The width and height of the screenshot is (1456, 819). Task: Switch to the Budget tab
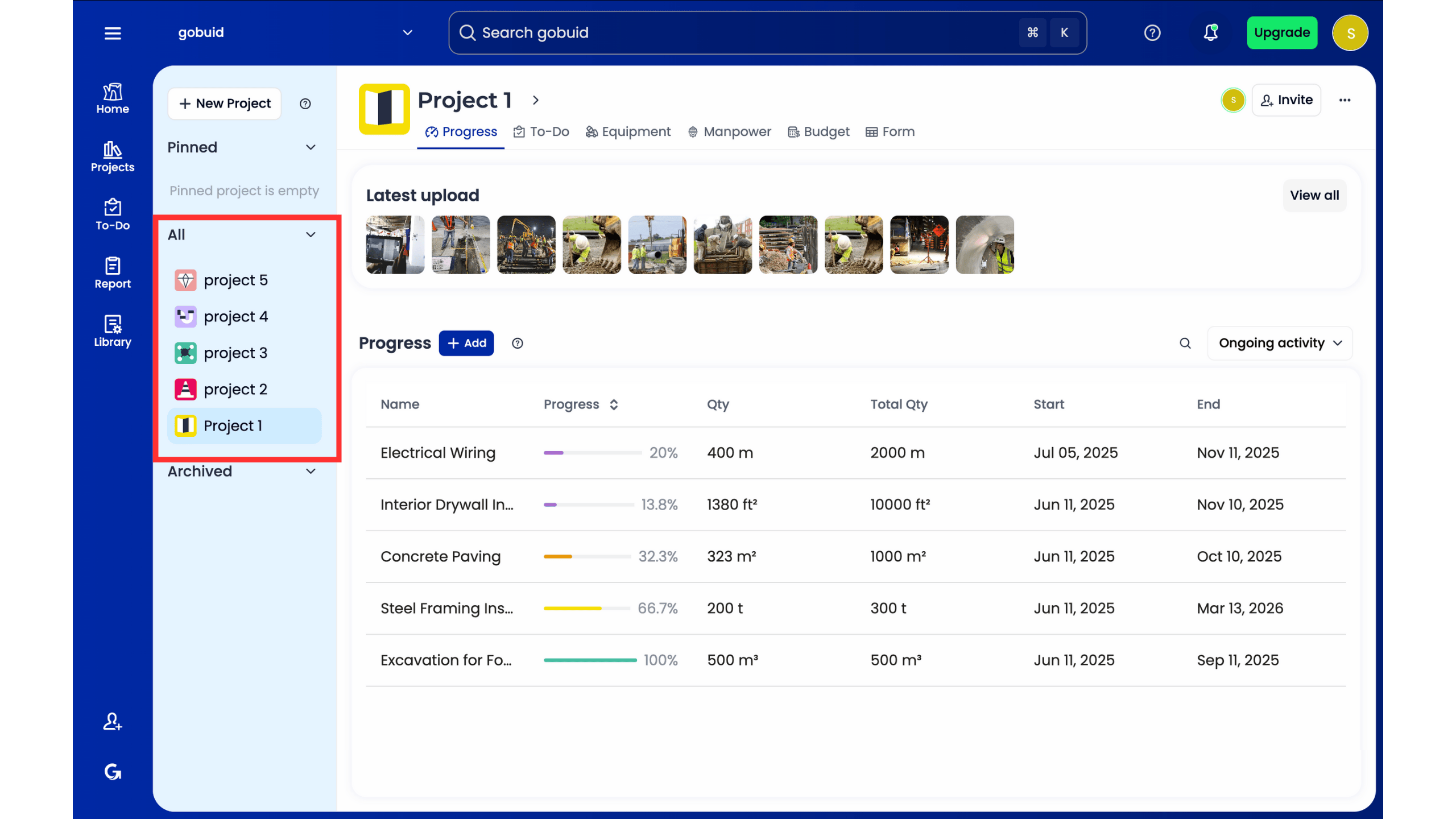818,132
